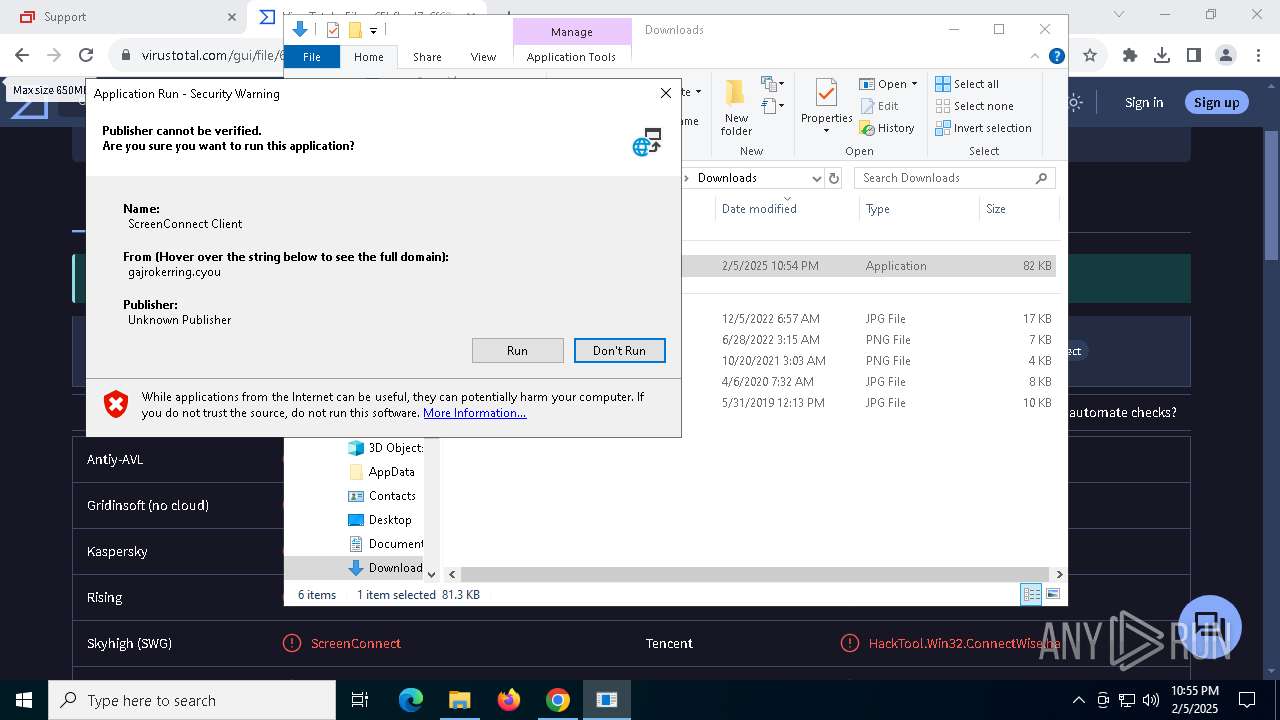
Task: Close the Application Run security warning dialog
Action: 666,93
